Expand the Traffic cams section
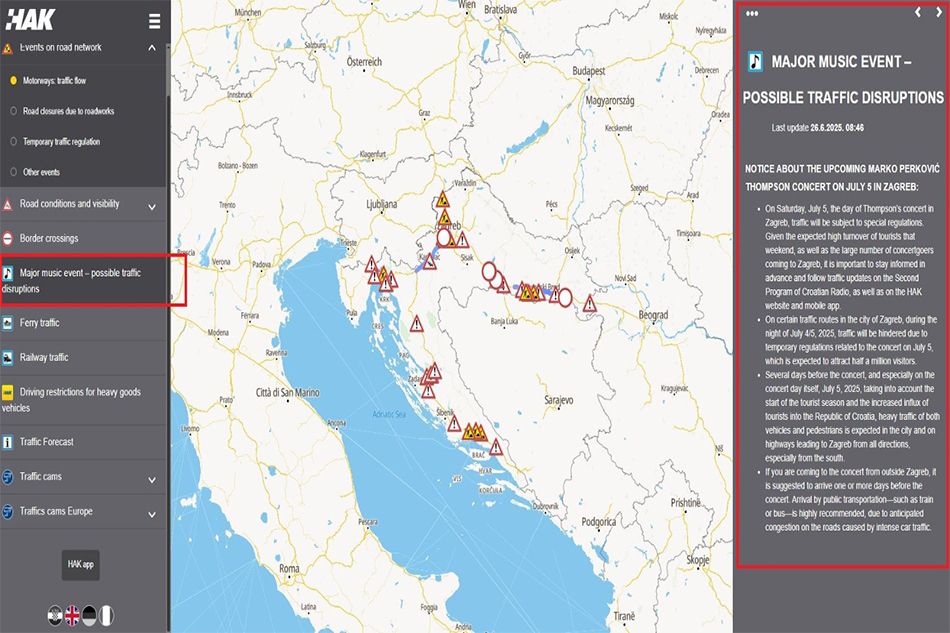 pos(152,480)
